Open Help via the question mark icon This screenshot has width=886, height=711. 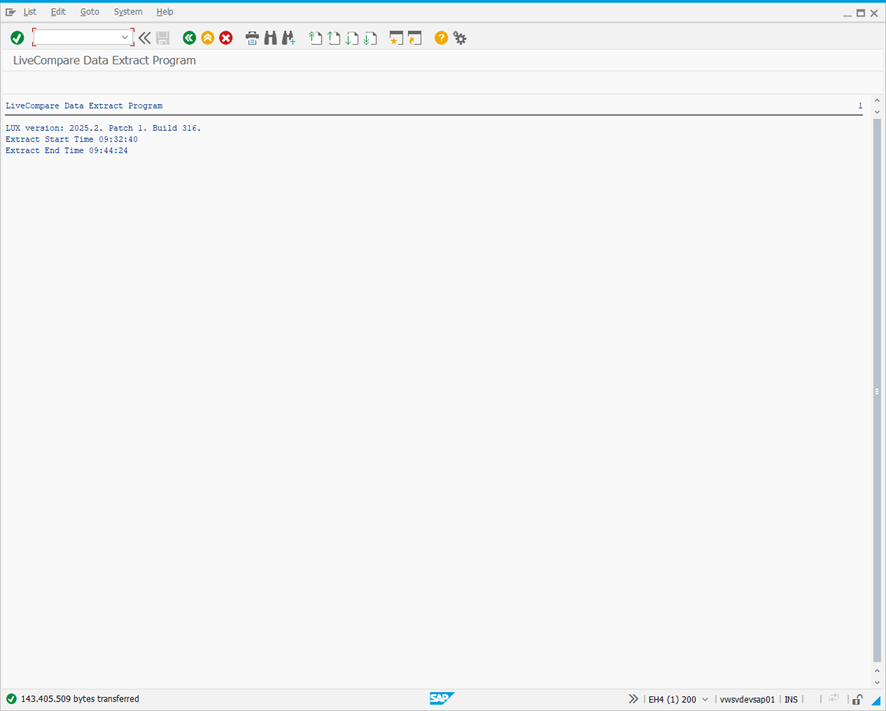(440, 37)
